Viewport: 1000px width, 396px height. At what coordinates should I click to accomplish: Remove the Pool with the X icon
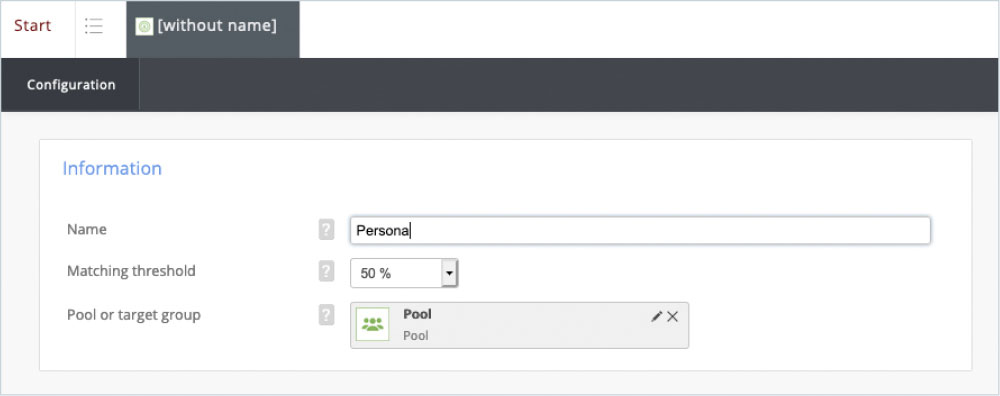(672, 317)
